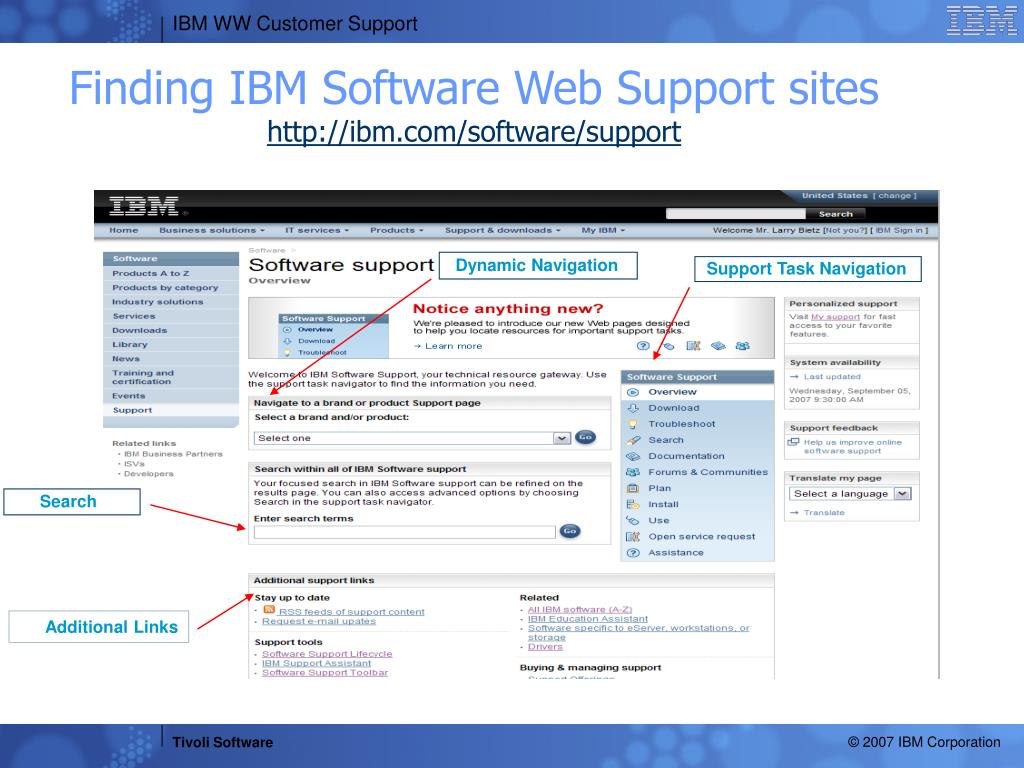
Task: Click the Drivers link
Action: click(x=545, y=647)
